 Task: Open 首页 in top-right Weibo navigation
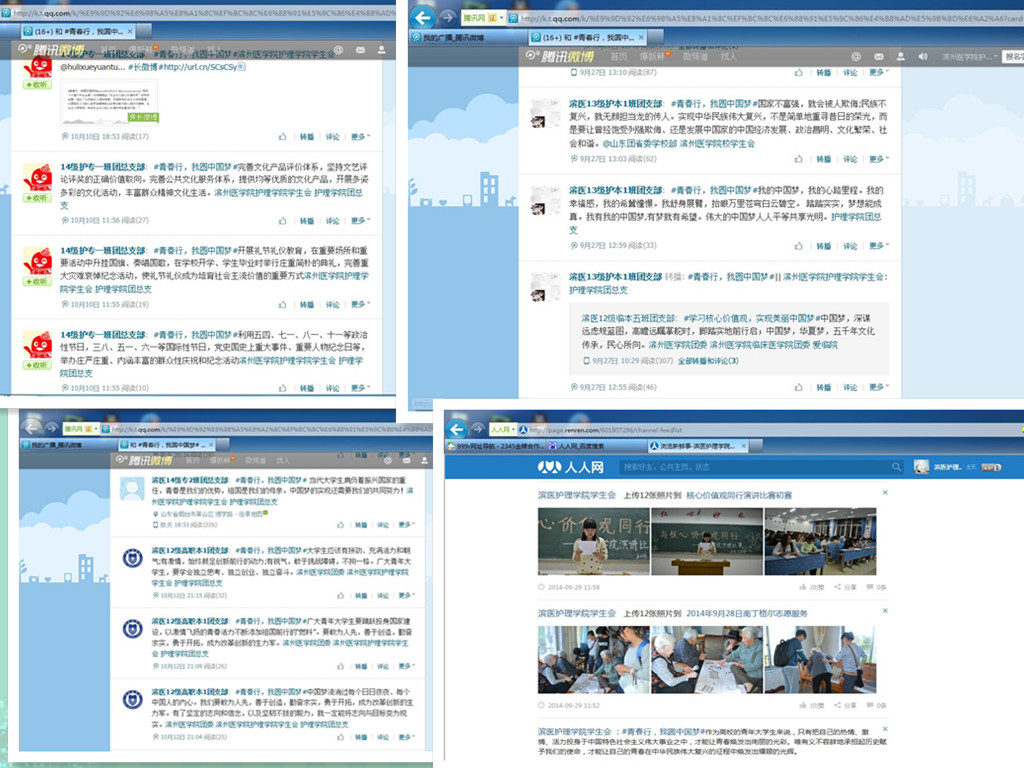click(x=618, y=56)
